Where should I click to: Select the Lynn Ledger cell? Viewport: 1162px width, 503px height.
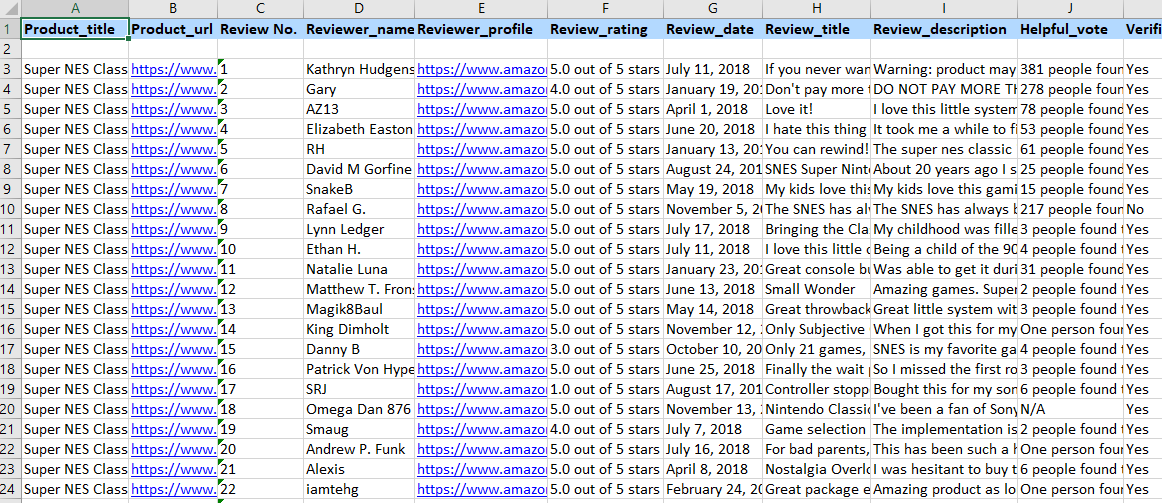tap(359, 229)
